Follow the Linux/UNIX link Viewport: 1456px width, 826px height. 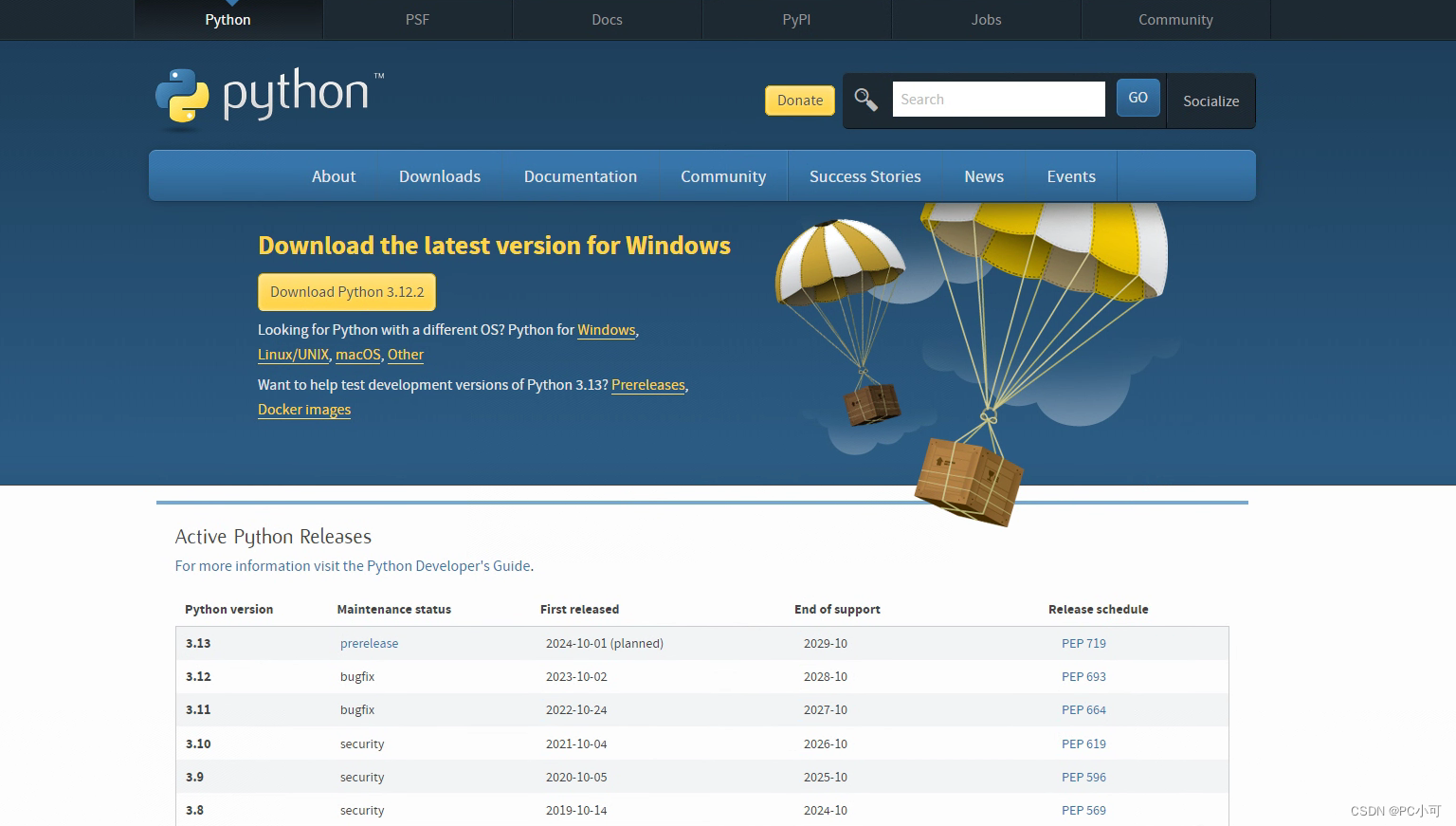pyautogui.click(x=293, y=355)
